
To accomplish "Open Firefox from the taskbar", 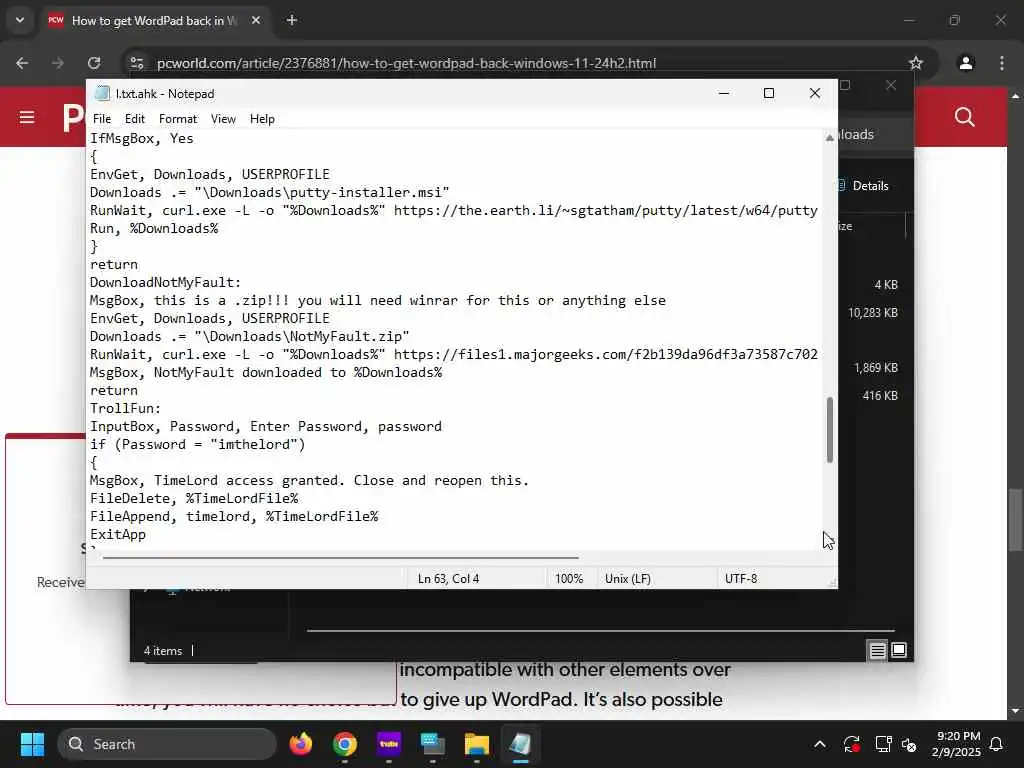I will tap(301, 744).
